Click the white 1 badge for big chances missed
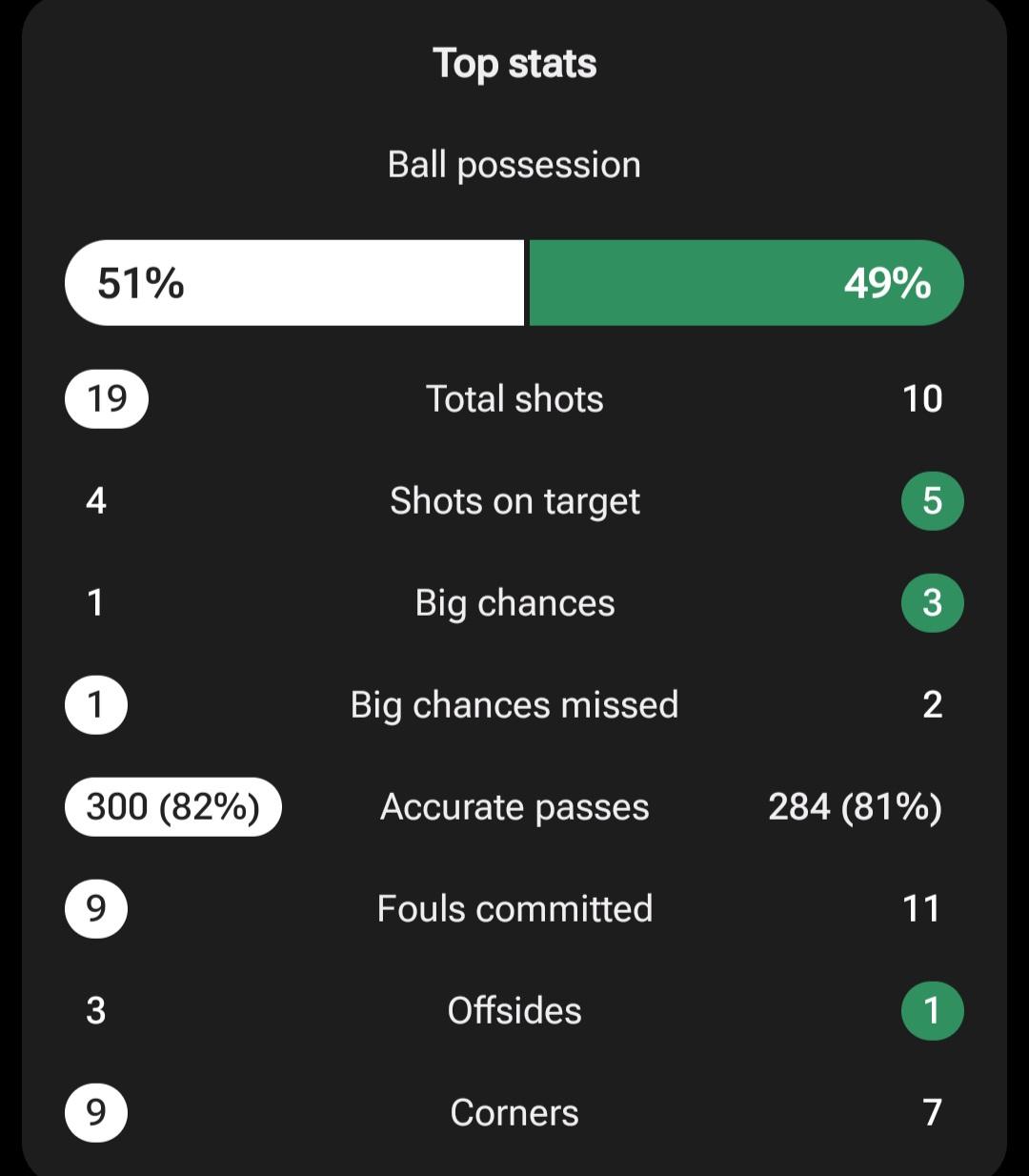 point(95,705)
